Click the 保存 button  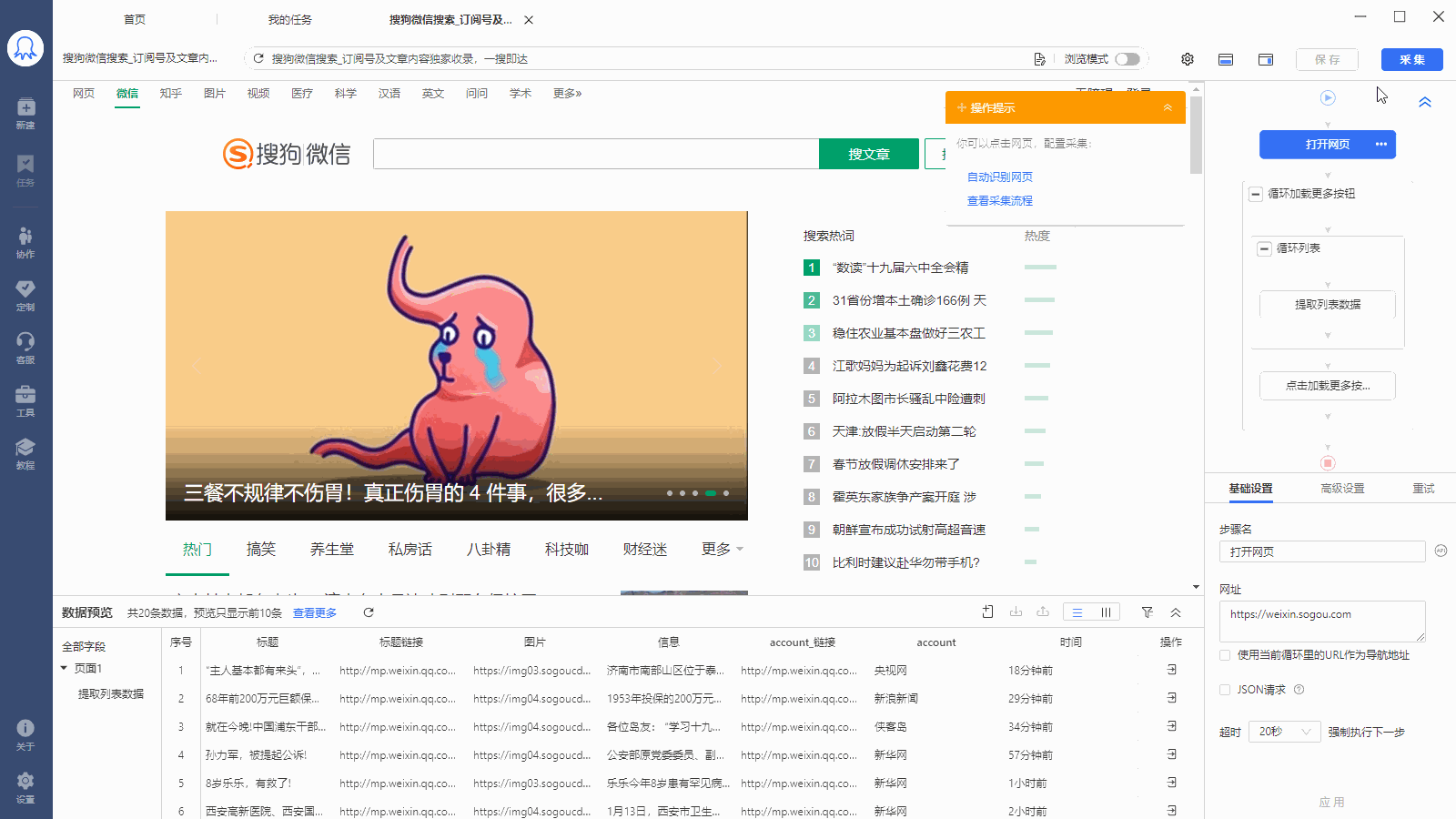(1328, 59)
